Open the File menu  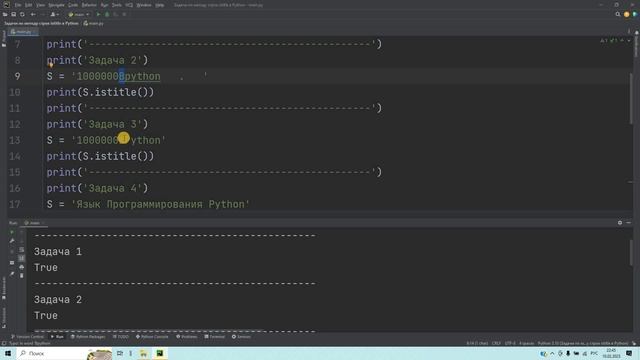(x=18, y=5)
